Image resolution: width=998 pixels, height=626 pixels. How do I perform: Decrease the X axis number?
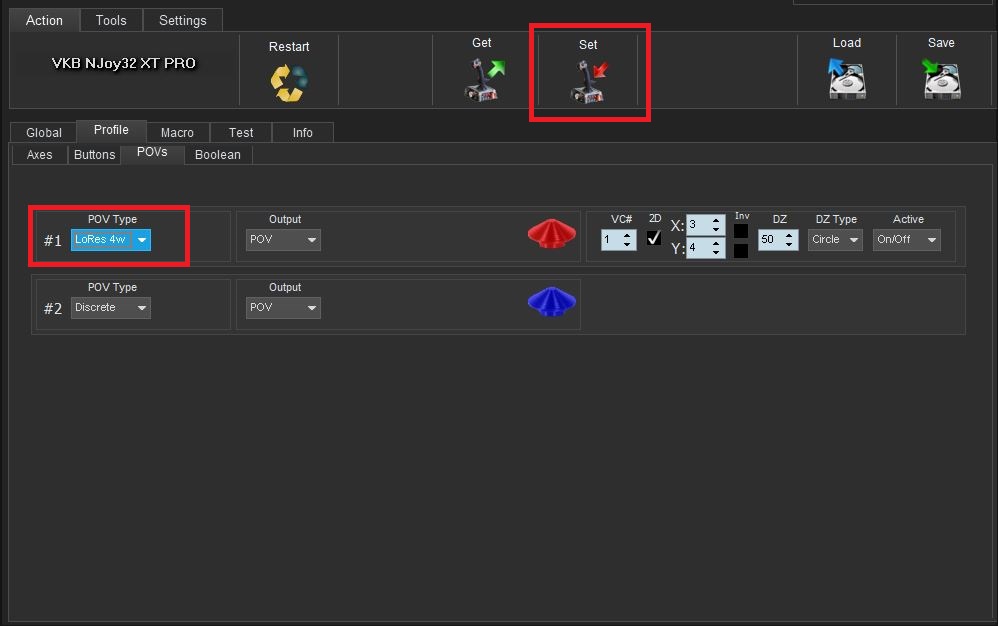click(716, 229)
